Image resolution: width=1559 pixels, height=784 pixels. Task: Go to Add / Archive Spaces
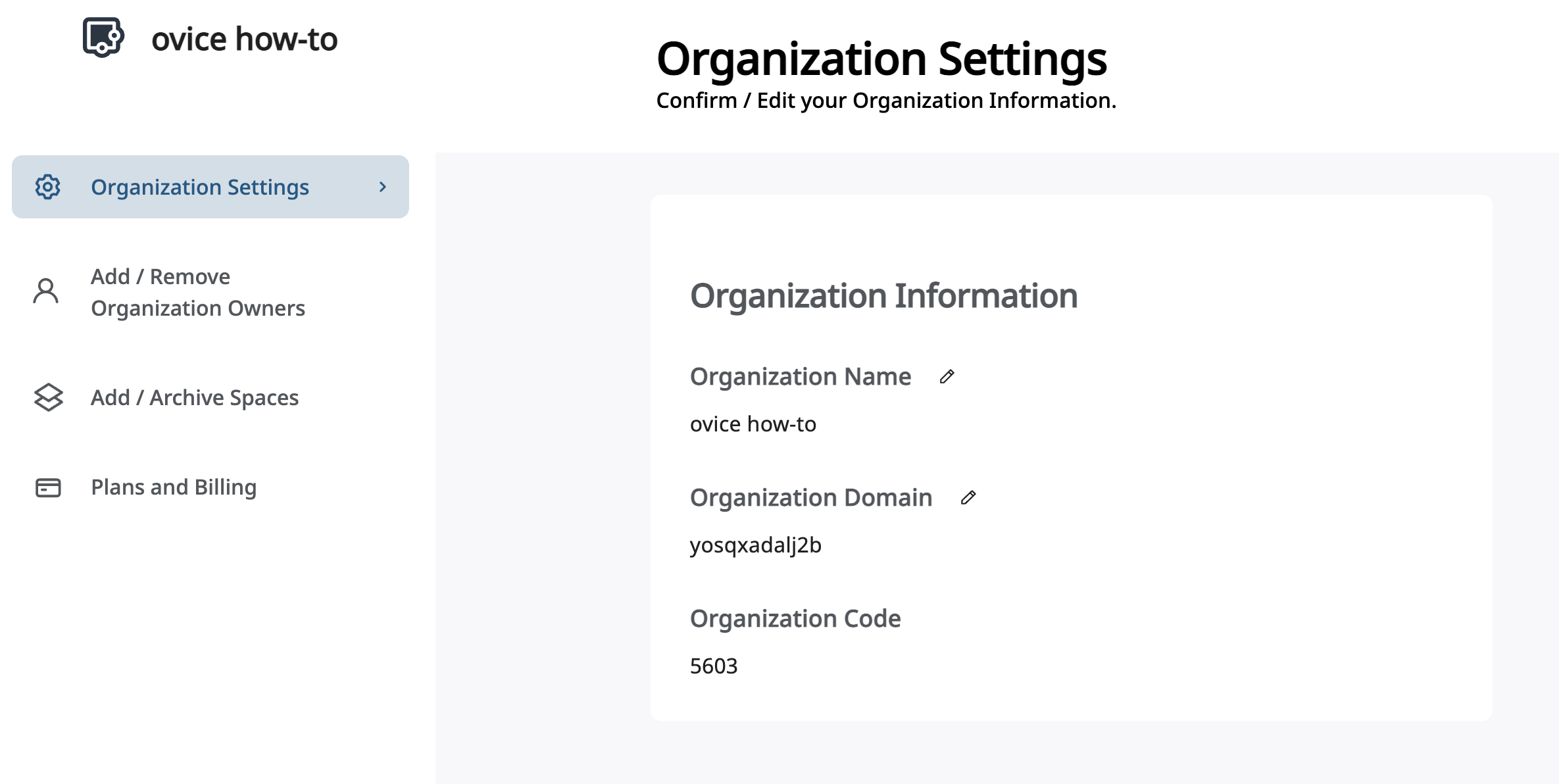[195, 398]
